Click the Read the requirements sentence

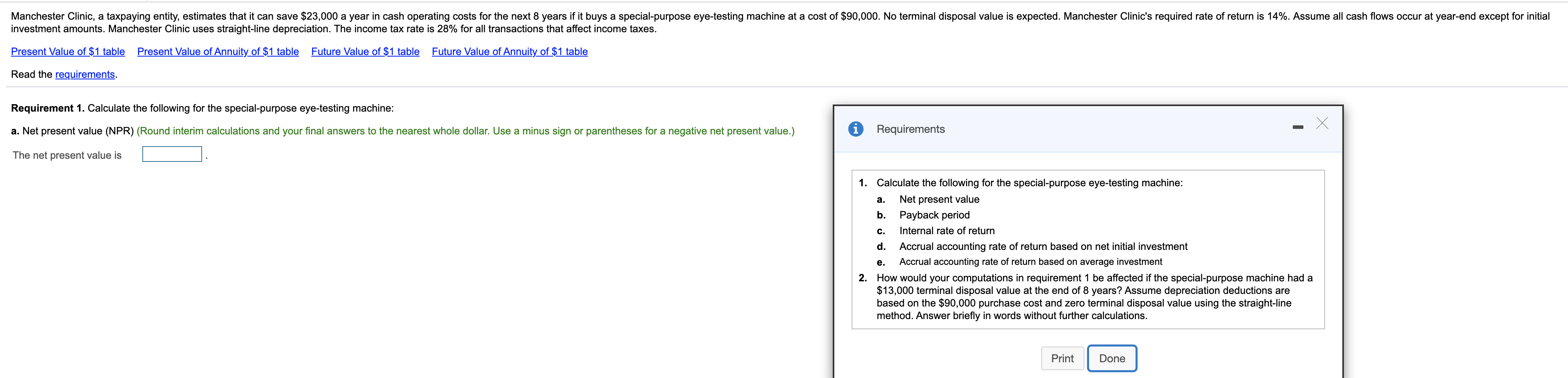coord(63,73)
